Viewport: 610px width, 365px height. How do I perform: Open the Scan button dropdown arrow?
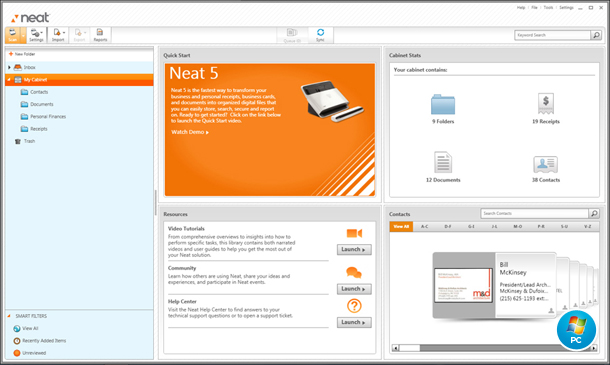tap(23, 35)
